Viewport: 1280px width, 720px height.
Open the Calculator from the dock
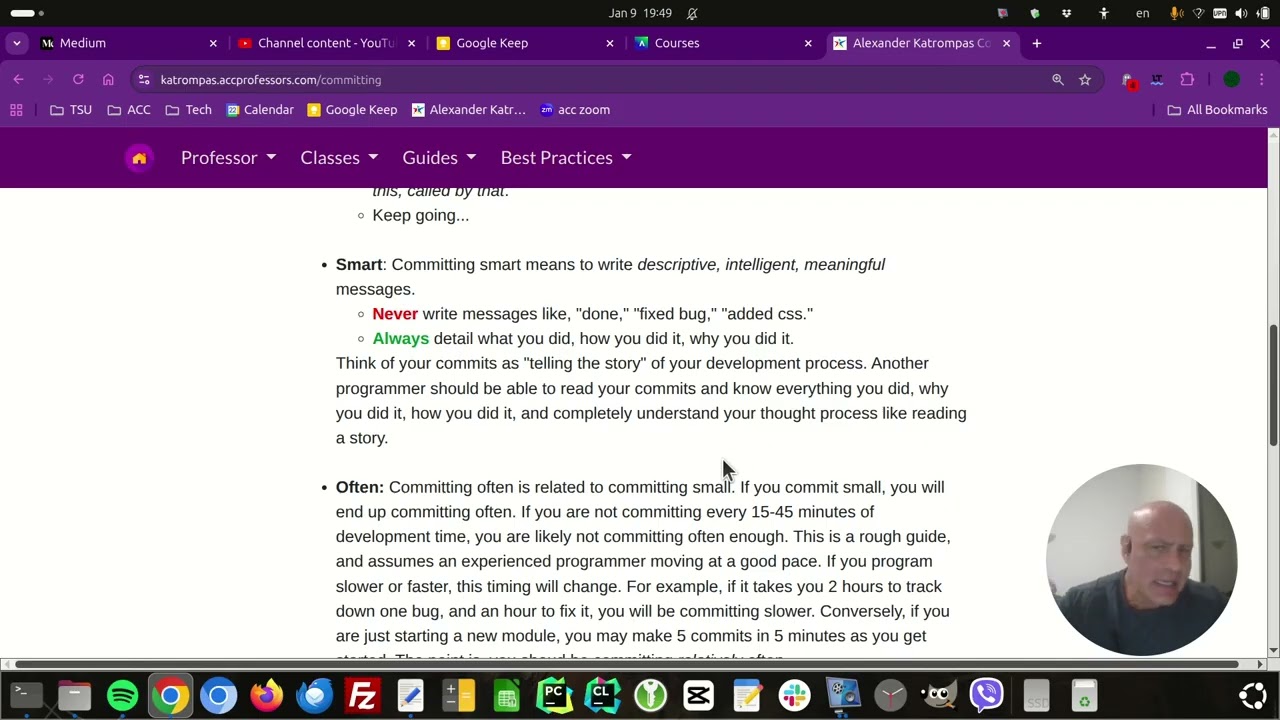[459, 694]
